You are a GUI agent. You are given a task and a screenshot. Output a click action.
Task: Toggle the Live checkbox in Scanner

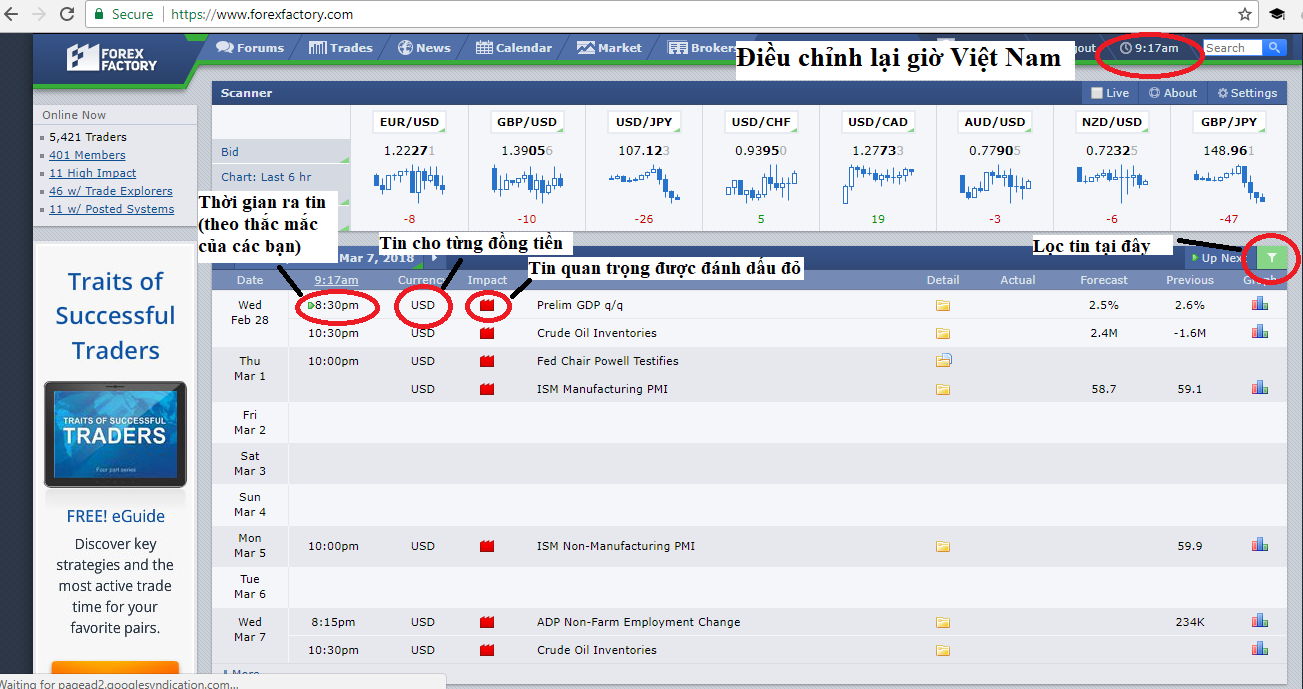click(x=1097, y=93)
